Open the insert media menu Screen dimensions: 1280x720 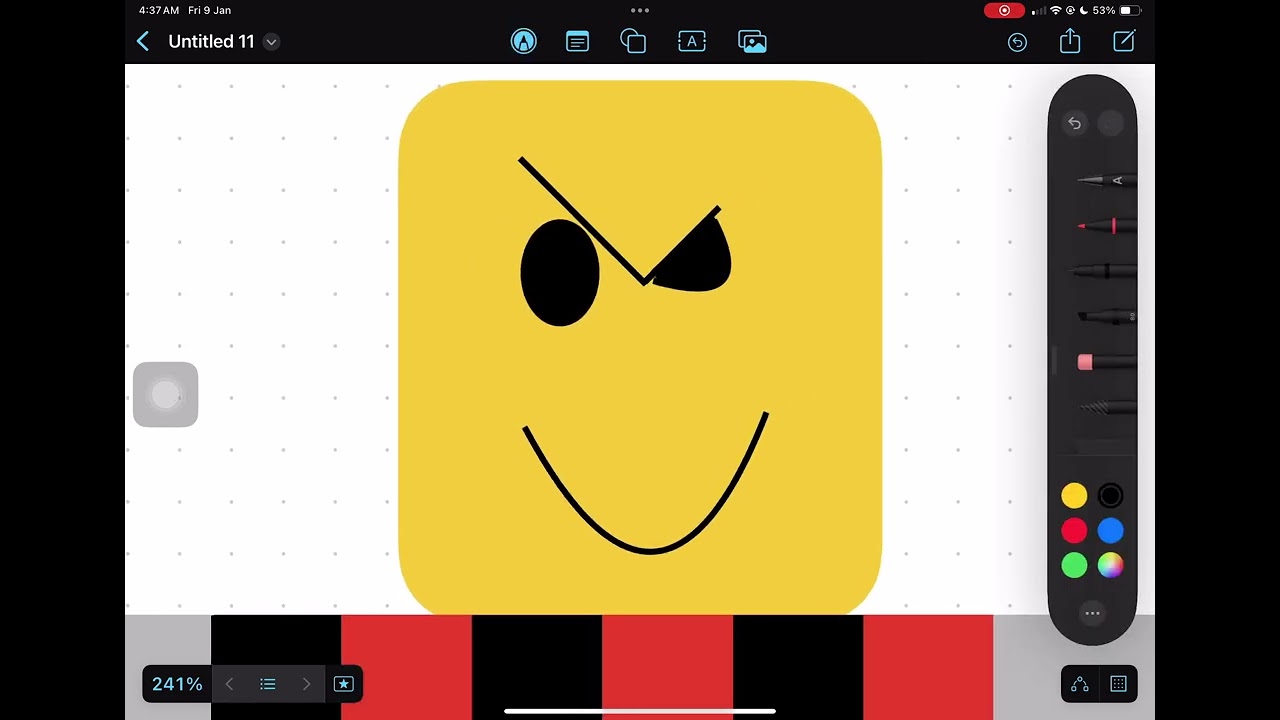point(752,41)
